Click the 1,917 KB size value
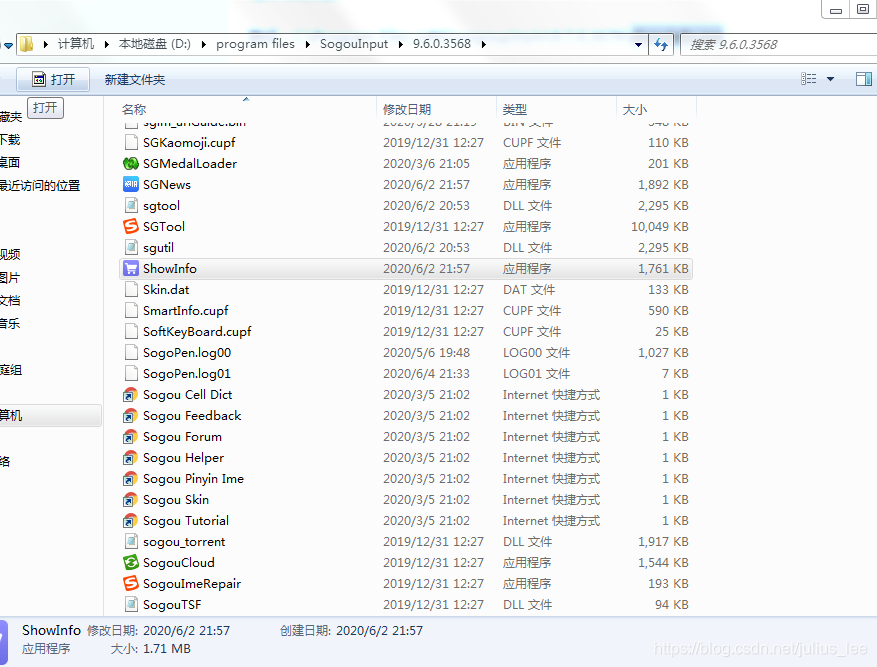 (663, 542)
